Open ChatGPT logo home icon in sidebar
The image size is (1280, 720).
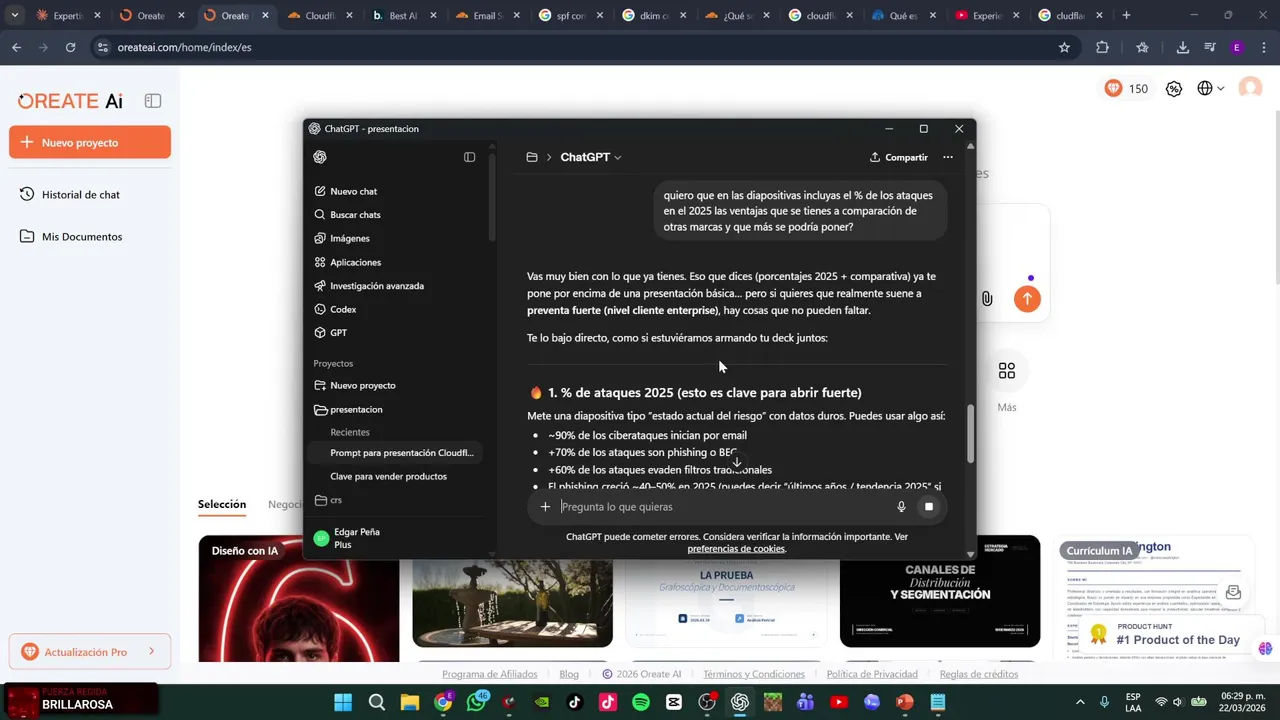pyautogui.click(x=320, y=157)
